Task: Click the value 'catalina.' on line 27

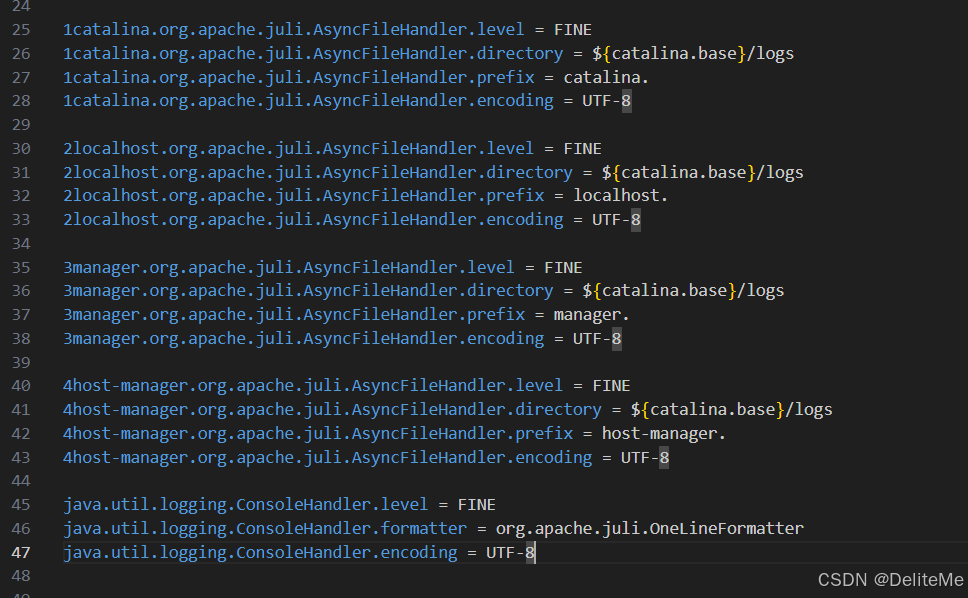Action: [606, 77]
